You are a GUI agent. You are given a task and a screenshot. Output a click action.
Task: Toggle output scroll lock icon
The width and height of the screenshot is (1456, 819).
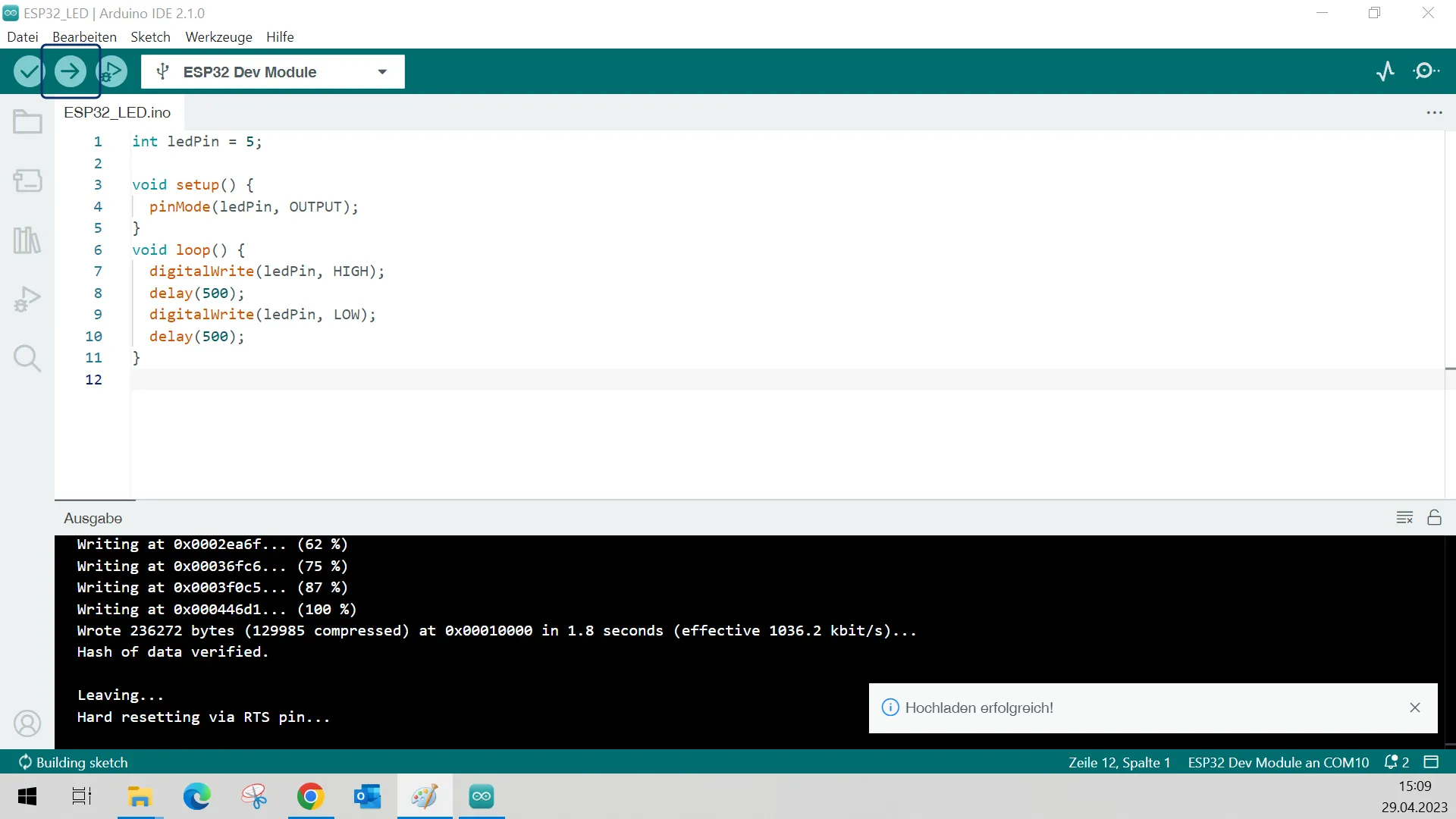(1434, 518)
